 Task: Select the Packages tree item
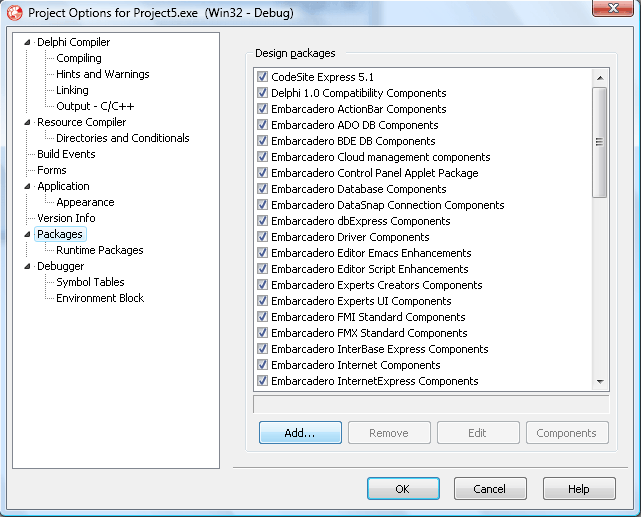60,234
